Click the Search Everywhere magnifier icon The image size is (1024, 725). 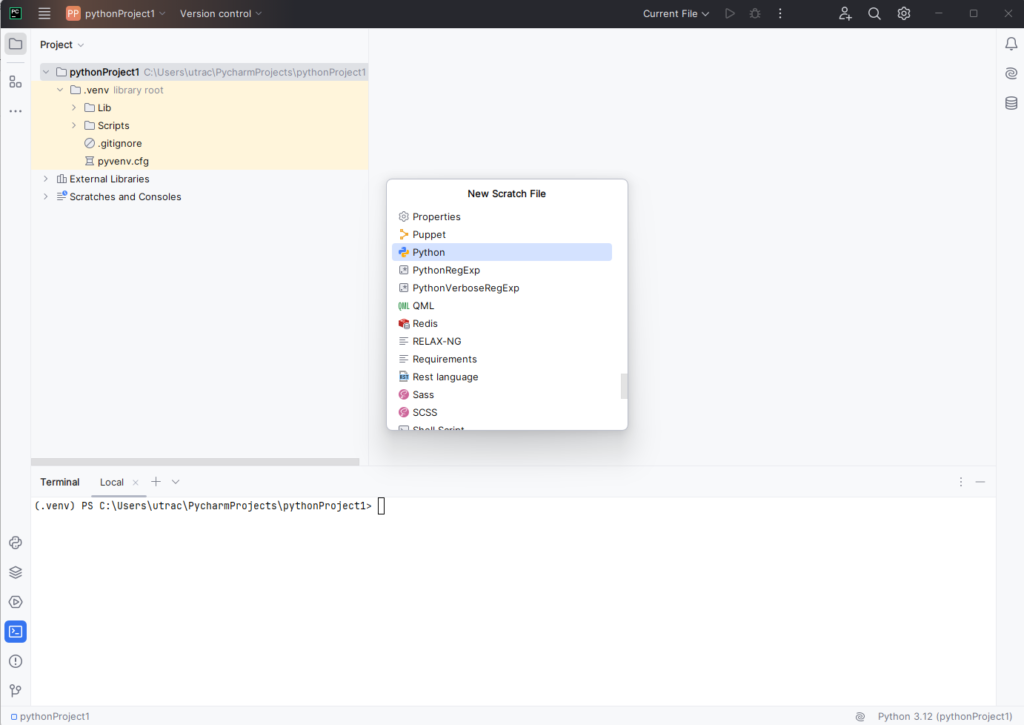point(874,14)
